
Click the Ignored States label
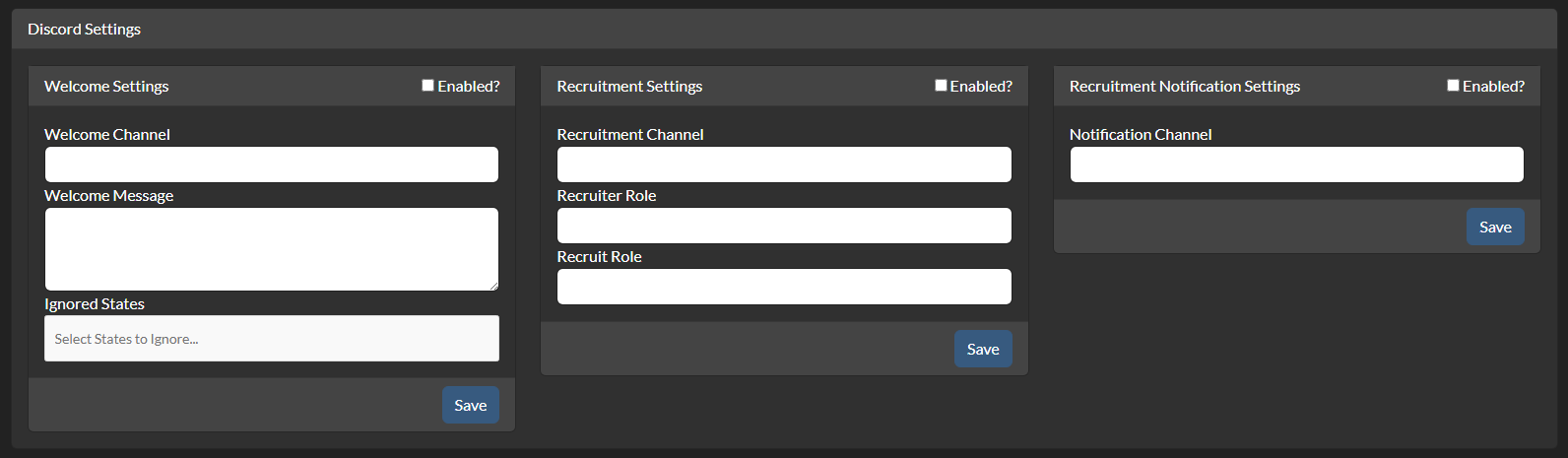point(95,304)
